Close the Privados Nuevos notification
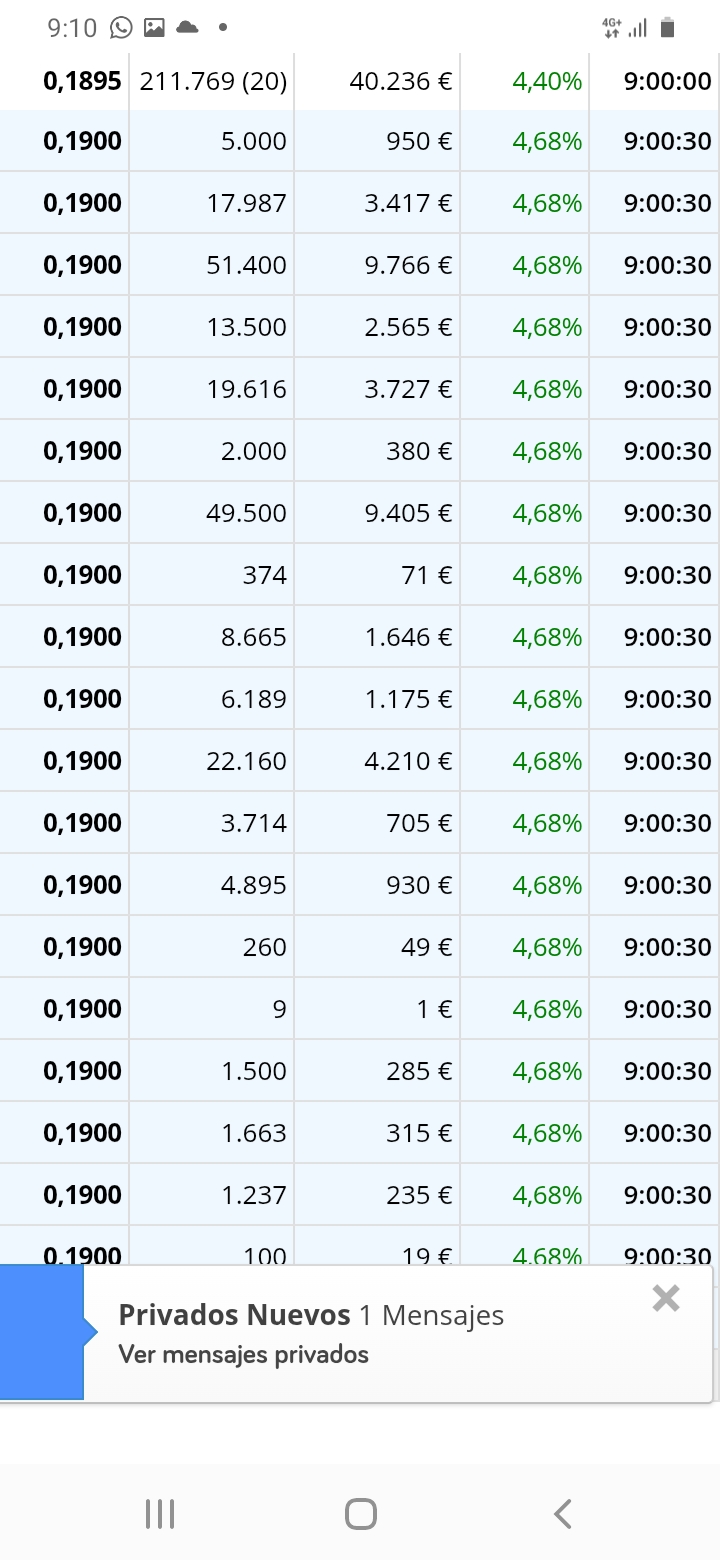Image resolution: width=720 pixels, height=1560 pixels. 666,1298
